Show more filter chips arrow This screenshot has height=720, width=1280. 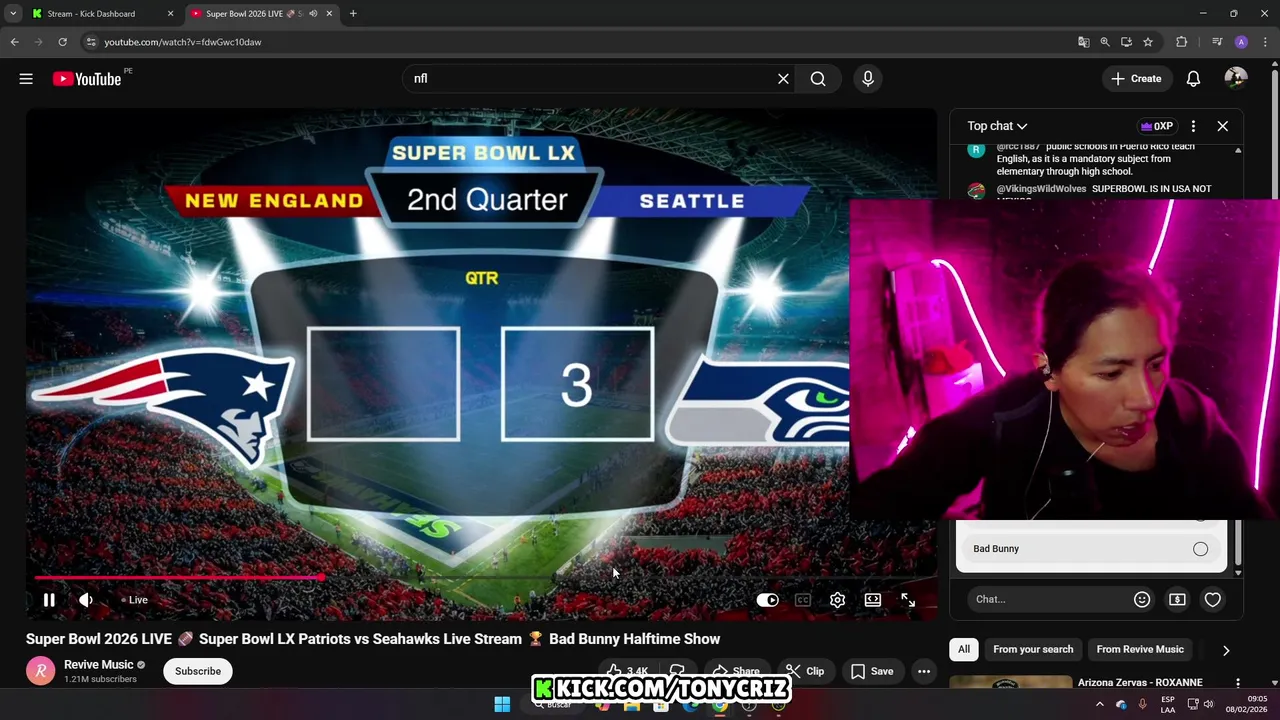tap(1226, 650)
